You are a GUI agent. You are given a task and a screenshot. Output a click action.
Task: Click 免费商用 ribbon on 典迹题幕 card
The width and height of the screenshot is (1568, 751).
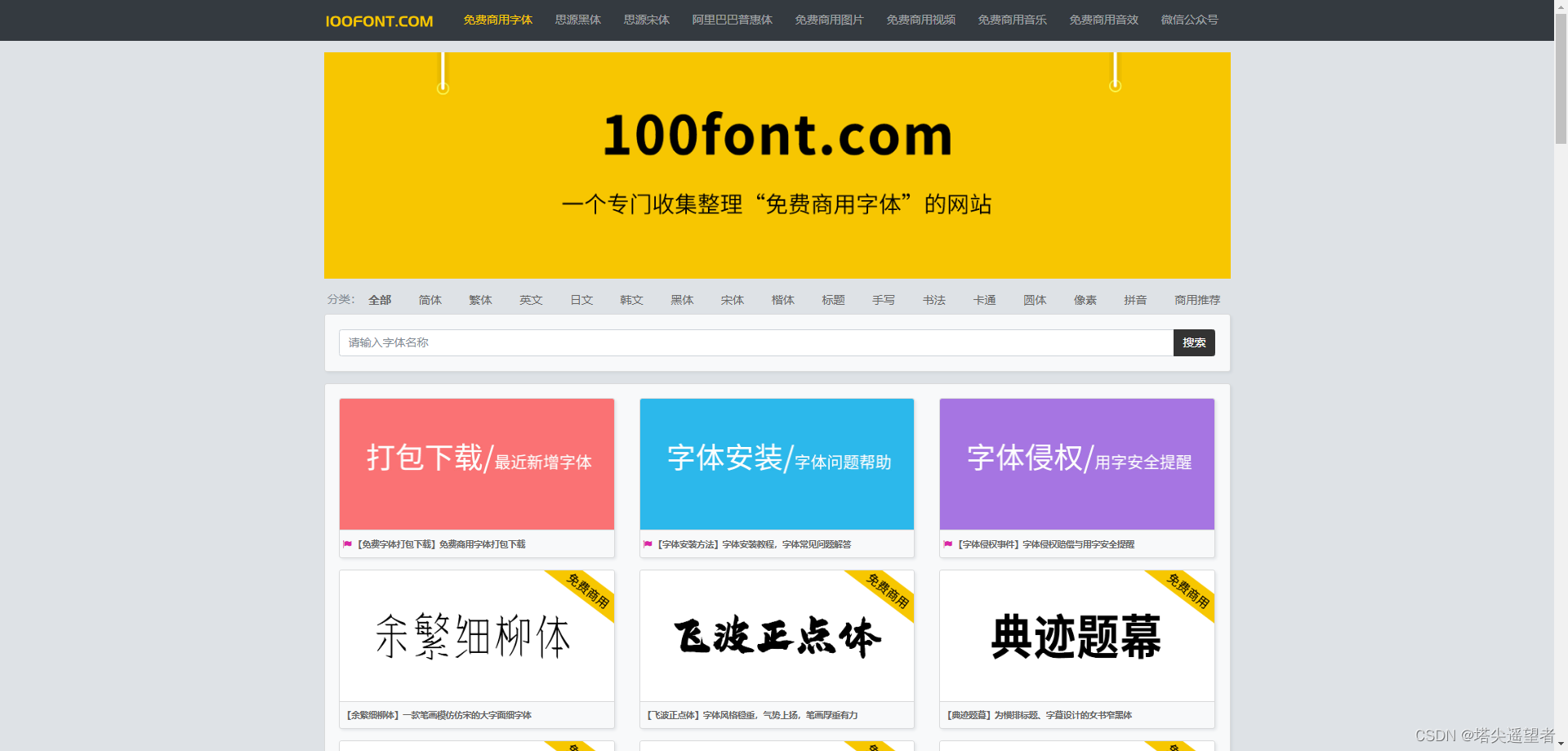[x=1188, y=591]
